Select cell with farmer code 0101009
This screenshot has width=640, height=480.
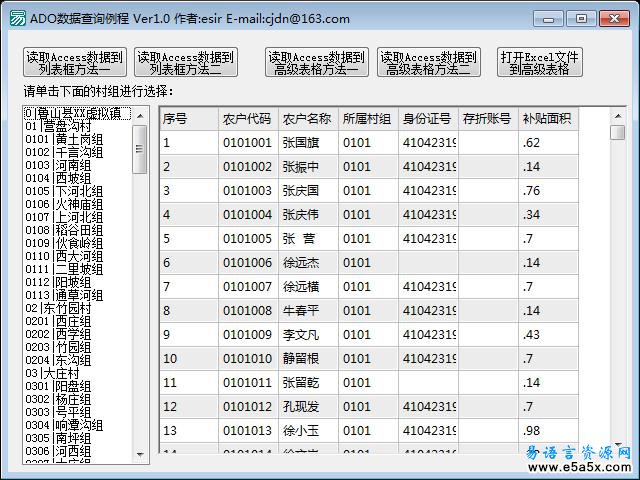(247, 334)
